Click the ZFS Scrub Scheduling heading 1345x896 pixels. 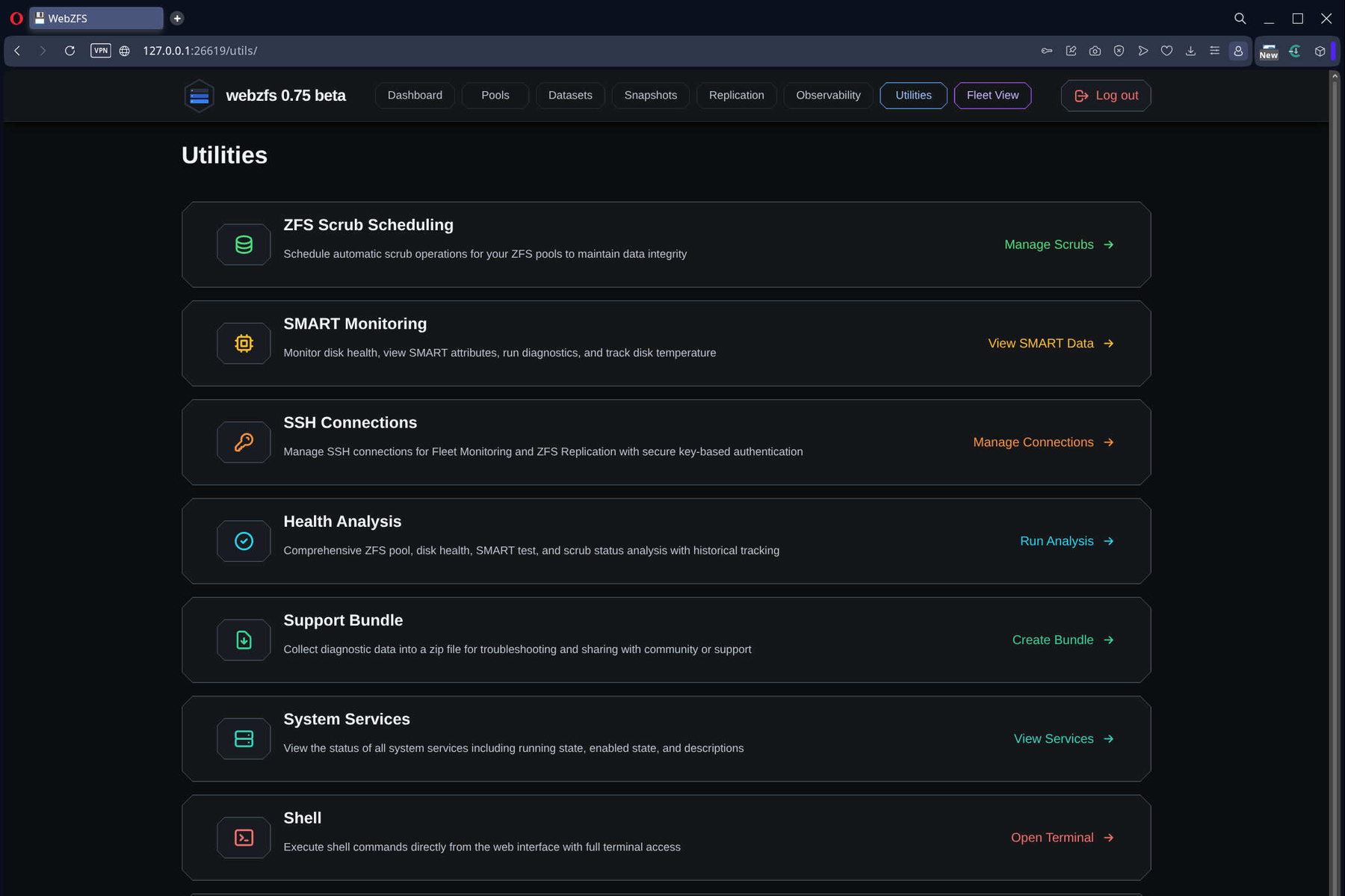coord(368,225)
